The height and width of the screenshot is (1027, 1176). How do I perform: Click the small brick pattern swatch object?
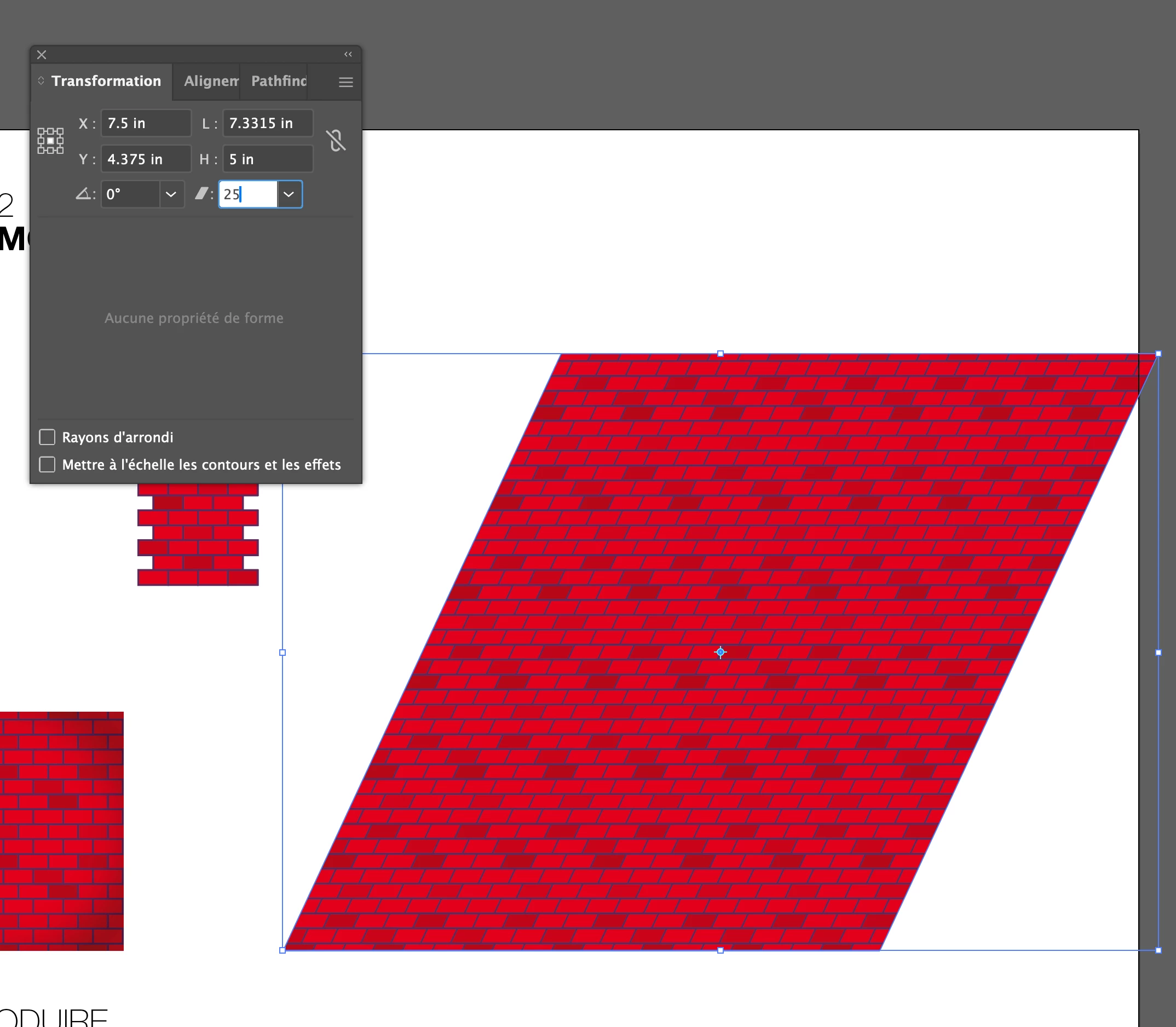click(198, 534)
